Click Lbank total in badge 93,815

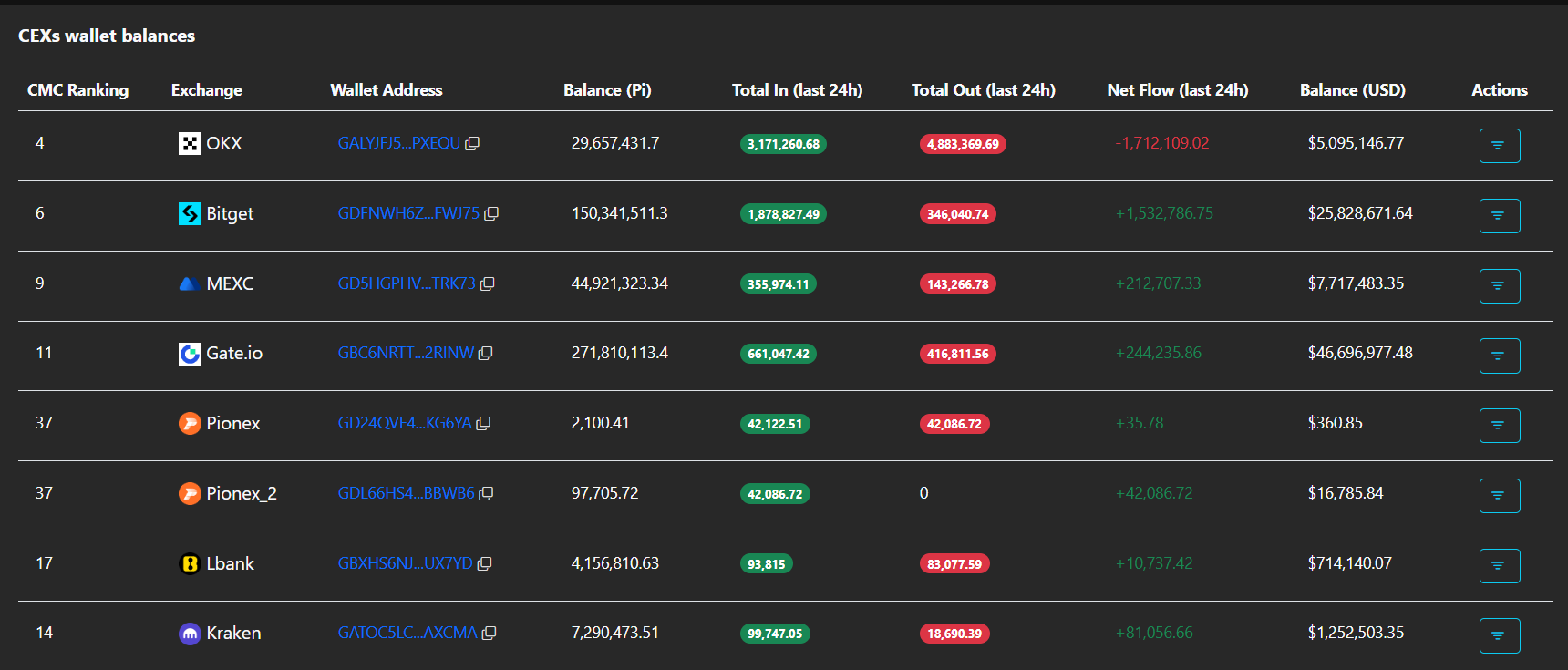coord(767,564)
